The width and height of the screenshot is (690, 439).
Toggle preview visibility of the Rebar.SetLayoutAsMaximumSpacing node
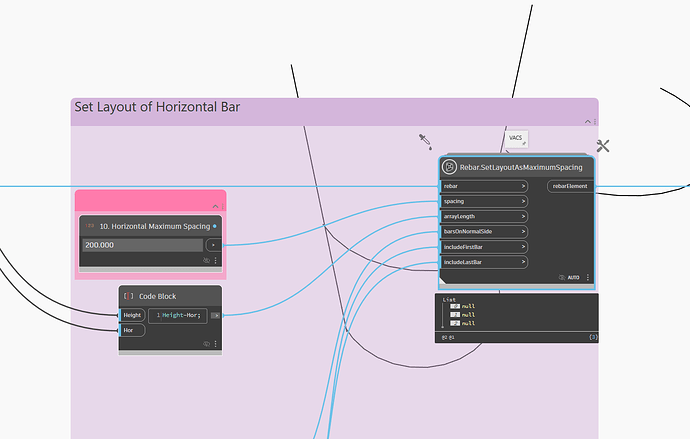coord(562,278)
